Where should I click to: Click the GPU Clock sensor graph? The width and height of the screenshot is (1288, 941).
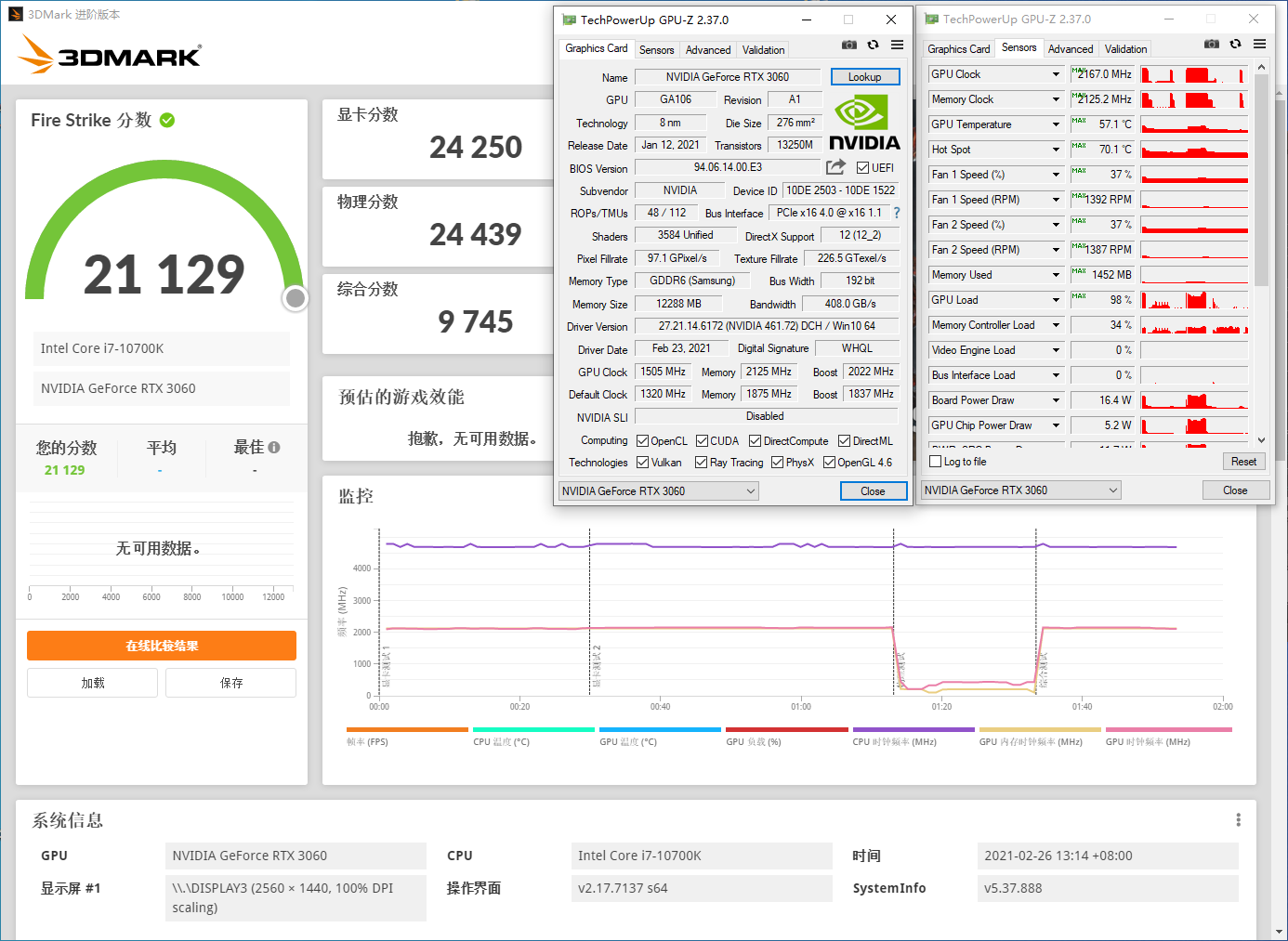click(1194, 74)
